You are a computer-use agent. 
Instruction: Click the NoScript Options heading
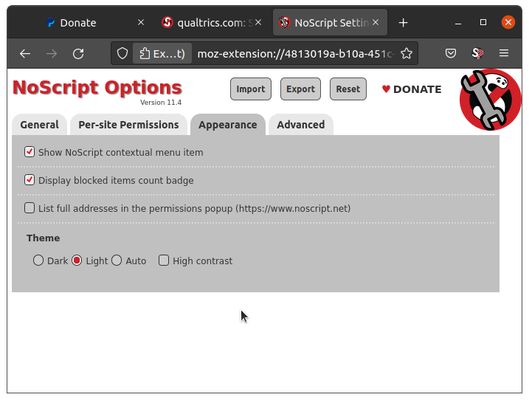coord(97,88)
